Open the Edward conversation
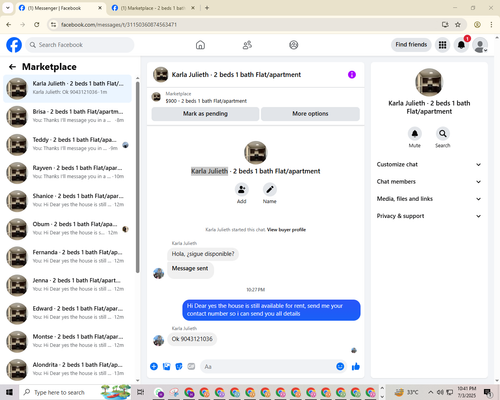This screenshot has height=400, width=500. (x=68, y=313)
